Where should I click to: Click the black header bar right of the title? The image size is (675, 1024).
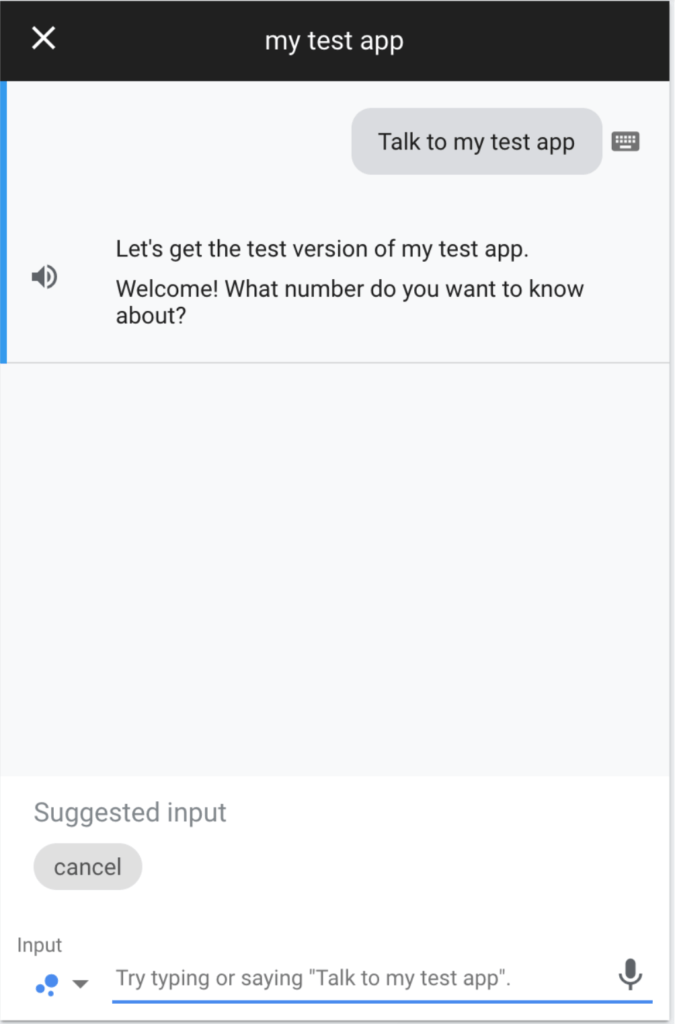[x=540, y=41]
